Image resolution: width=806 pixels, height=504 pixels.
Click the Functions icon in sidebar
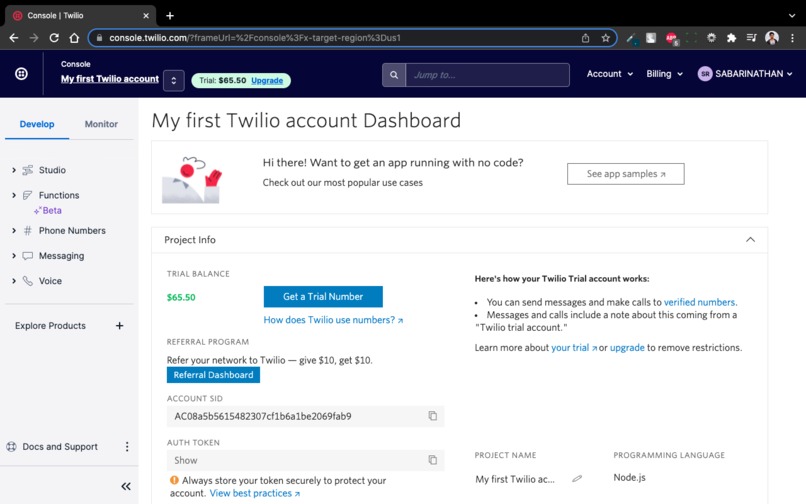(28, 195)
